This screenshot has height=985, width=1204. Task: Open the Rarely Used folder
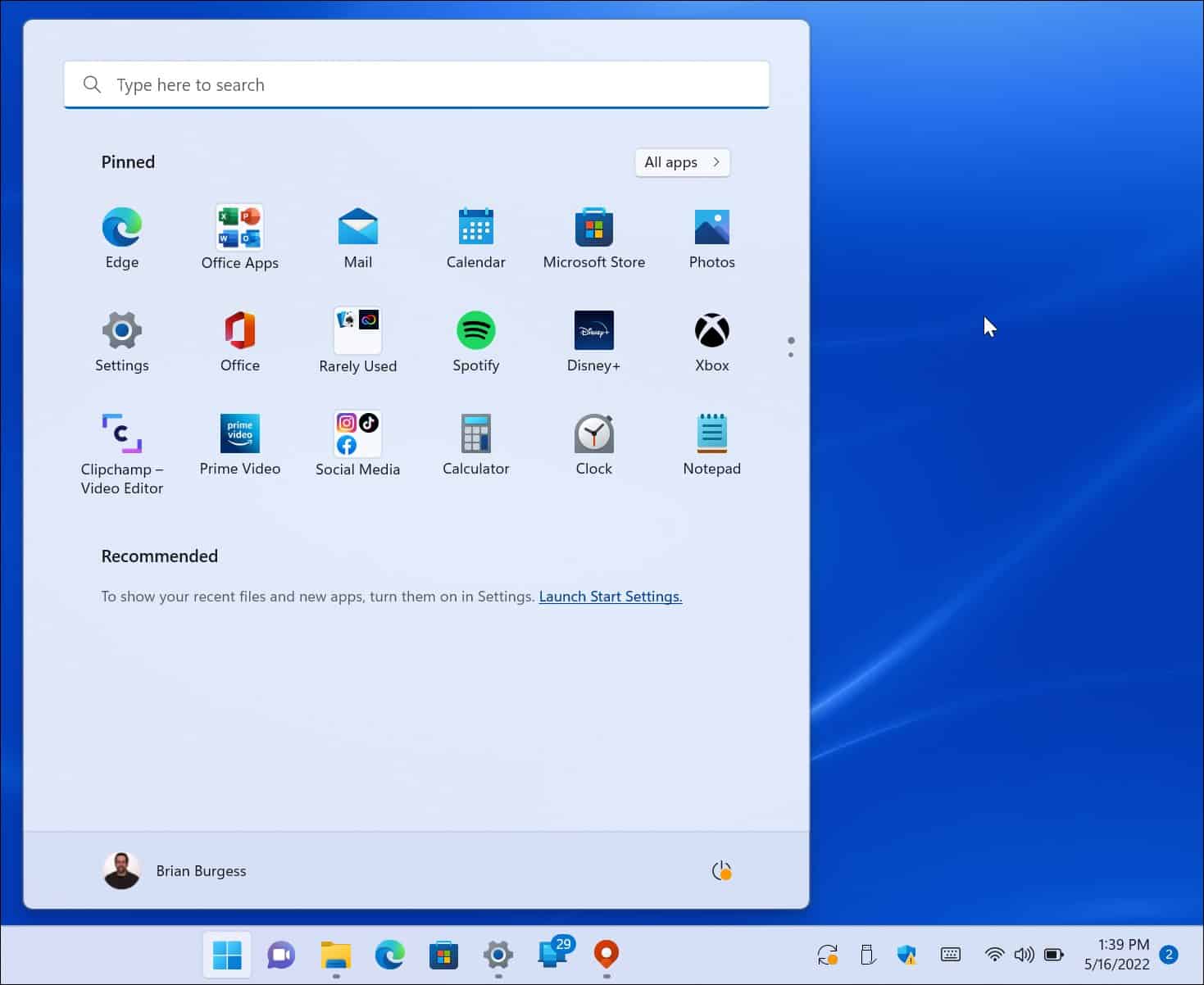click(x=357, y=331)
